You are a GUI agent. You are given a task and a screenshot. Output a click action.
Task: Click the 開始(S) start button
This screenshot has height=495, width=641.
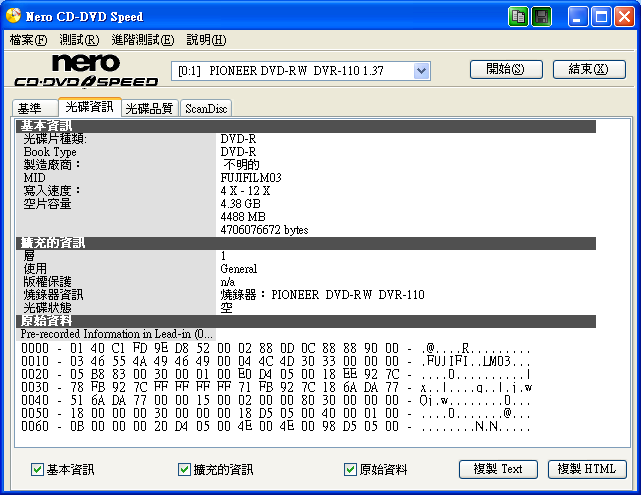(x=506, y=69)
